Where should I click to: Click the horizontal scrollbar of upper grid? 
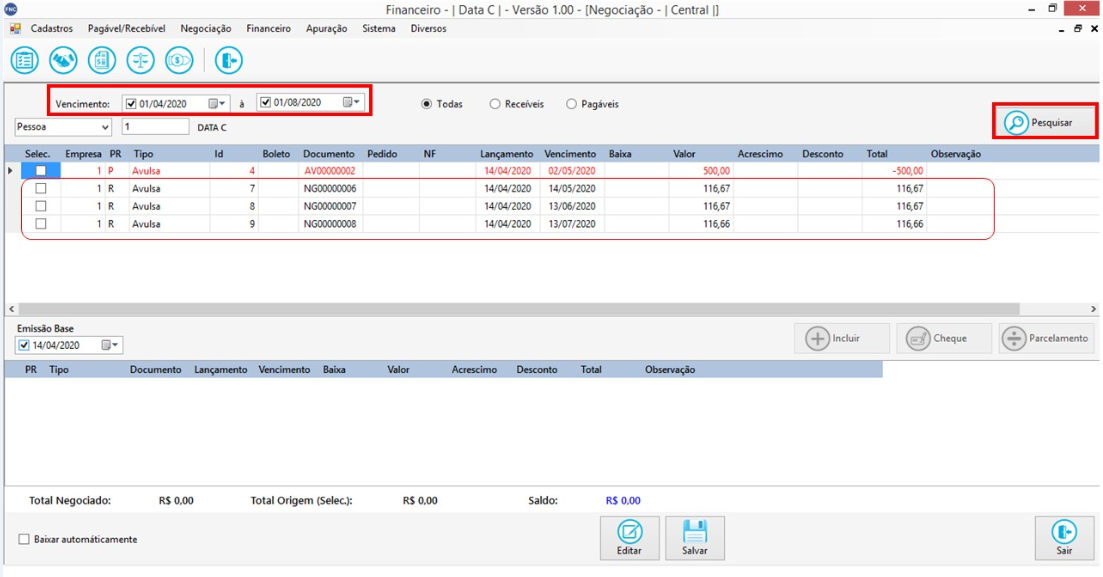(518, 309)
